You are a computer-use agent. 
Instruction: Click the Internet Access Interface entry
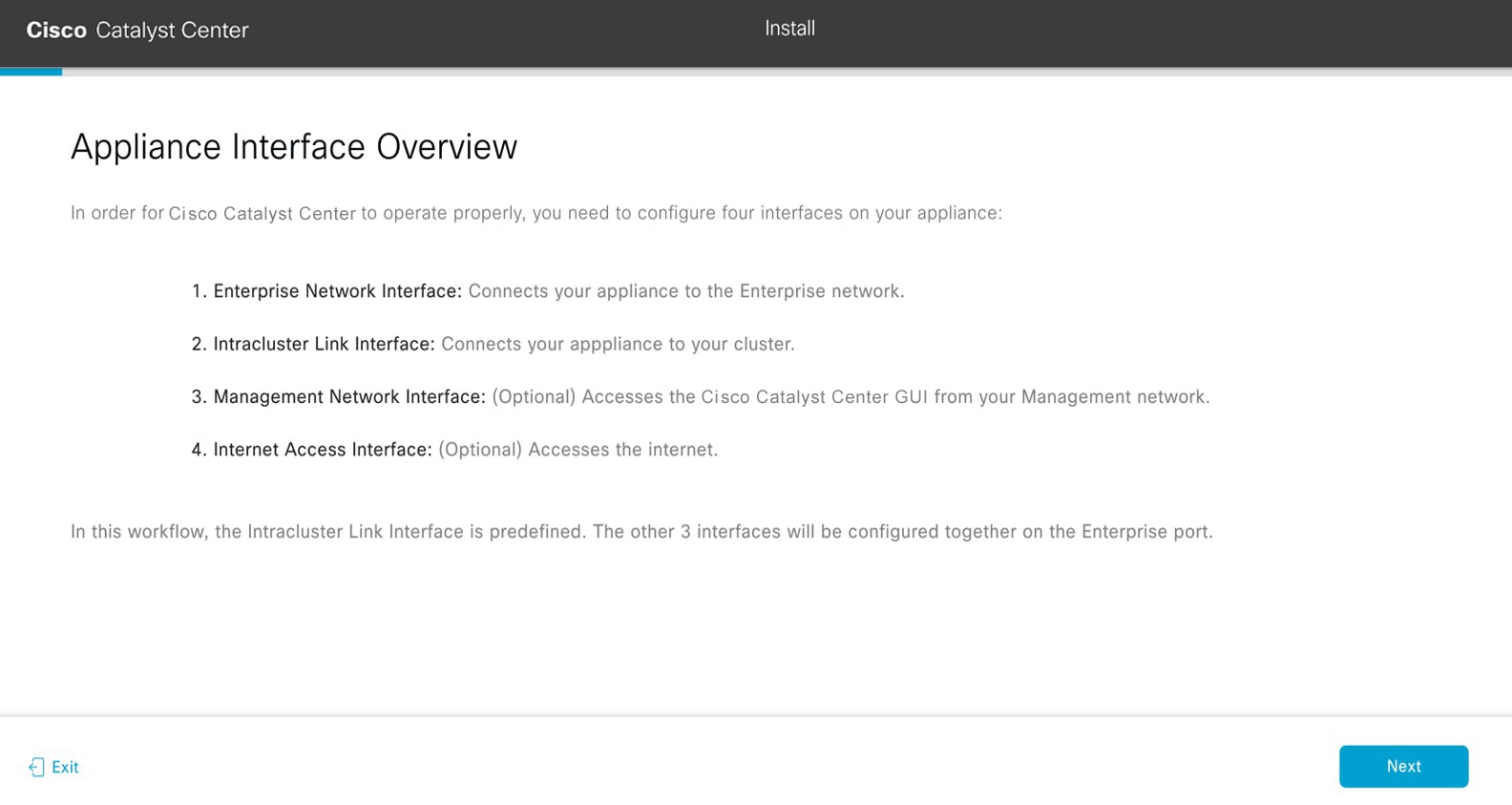click(467, 449)
